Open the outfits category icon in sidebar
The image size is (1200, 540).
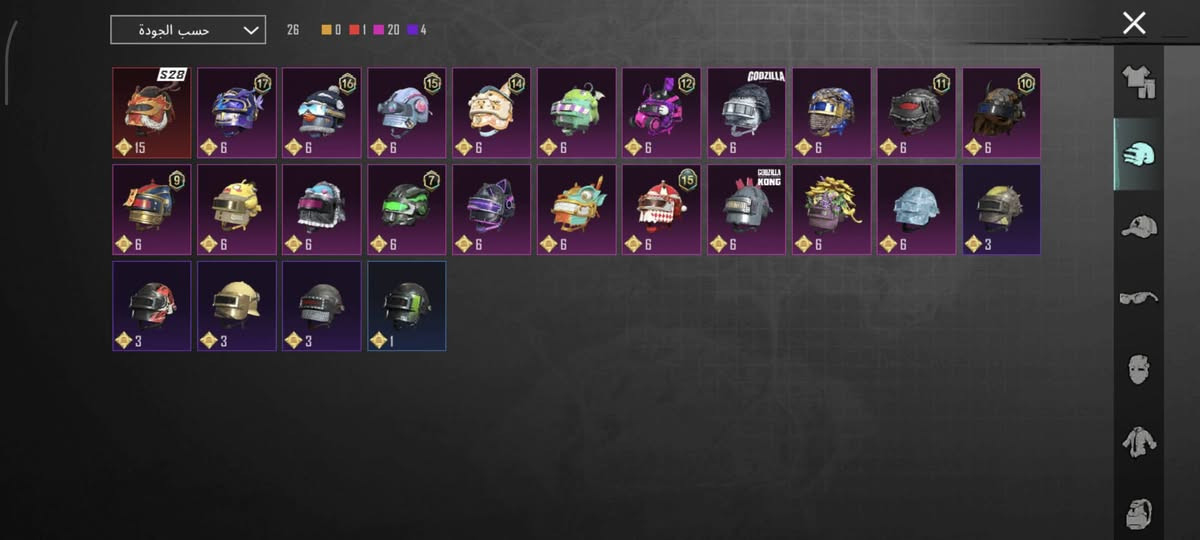point(1138,82)
